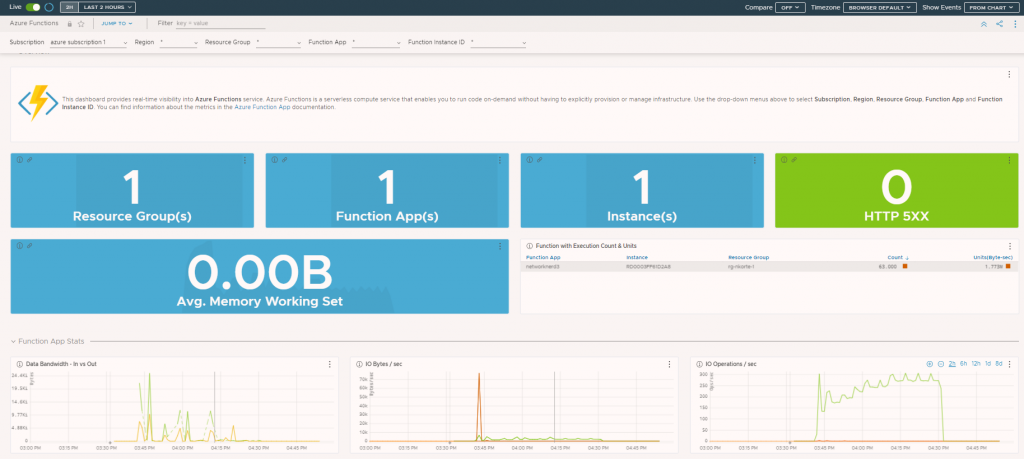
Task: Show info for IO Bytes / sec chart
Action: (x=359, y=364)
